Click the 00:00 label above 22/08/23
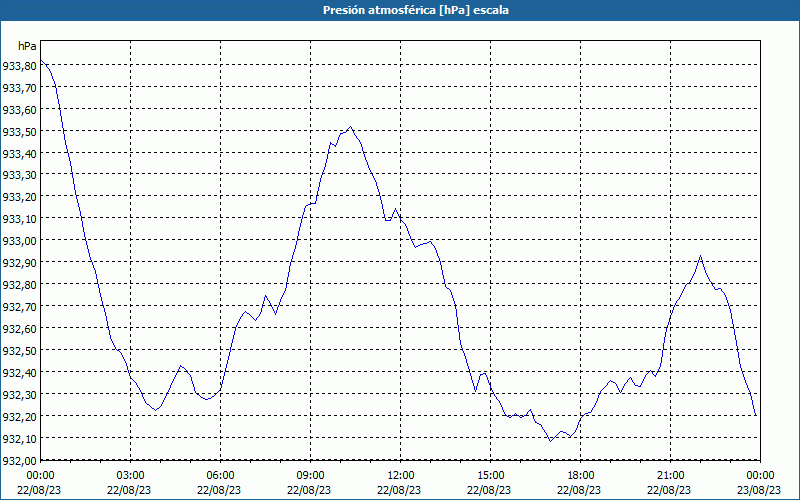The height and width of the screenshot is (500, 800). click(x=40, y=476)
